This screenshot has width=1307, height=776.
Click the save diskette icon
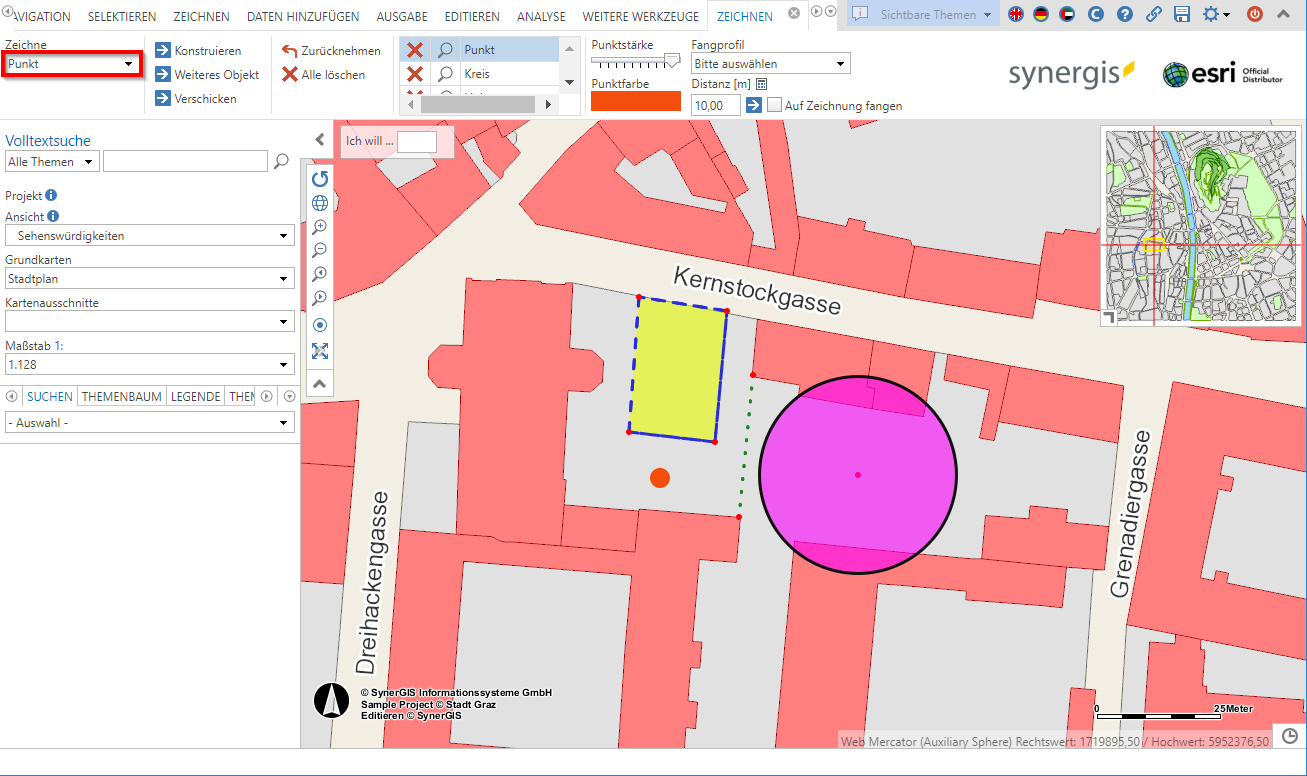pos(1181,14)
